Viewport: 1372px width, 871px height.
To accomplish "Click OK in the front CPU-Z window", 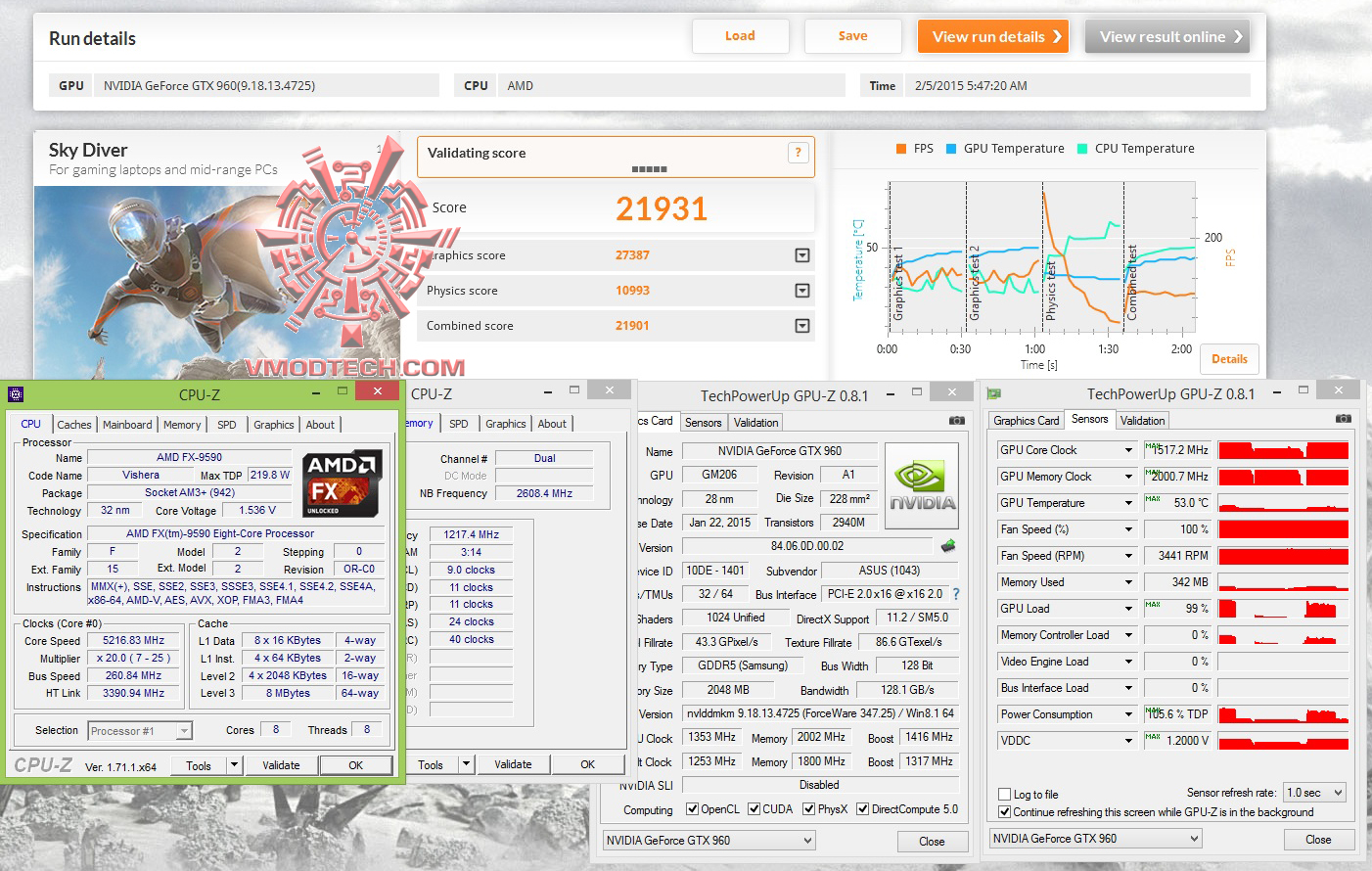I will [356, 765].
